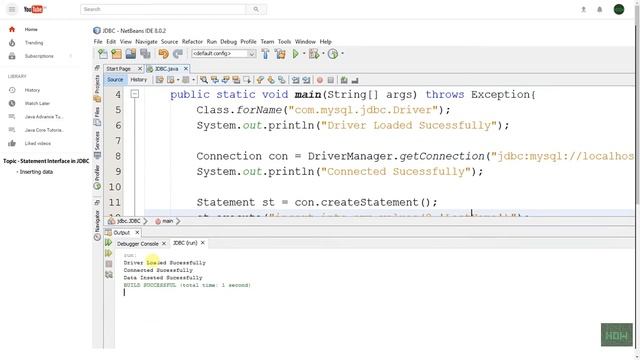Image resolution: width=640 pixels, height=360 pixels.
Task: Click the Clean and Build Project icon
Action: point(280,53)
